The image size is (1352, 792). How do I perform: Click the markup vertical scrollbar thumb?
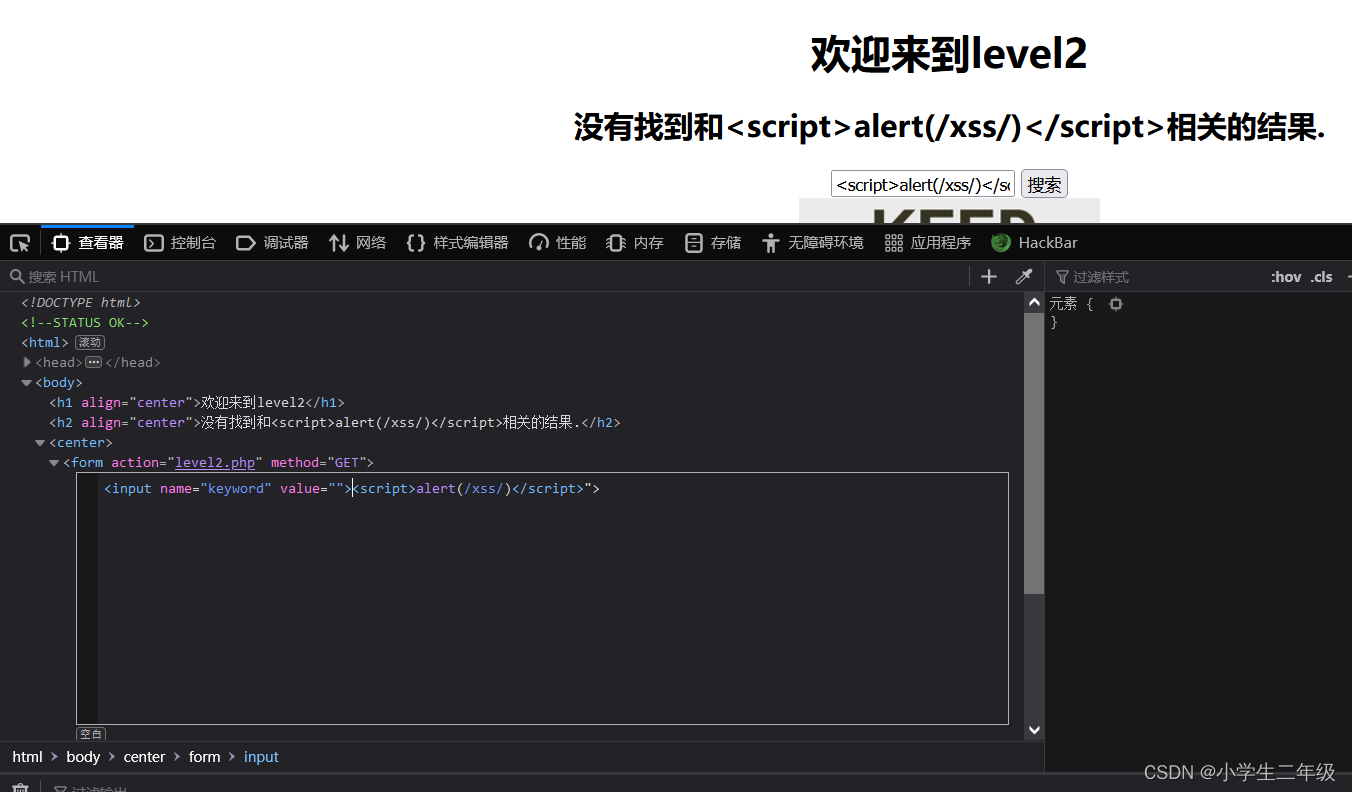pos(1034,453)
